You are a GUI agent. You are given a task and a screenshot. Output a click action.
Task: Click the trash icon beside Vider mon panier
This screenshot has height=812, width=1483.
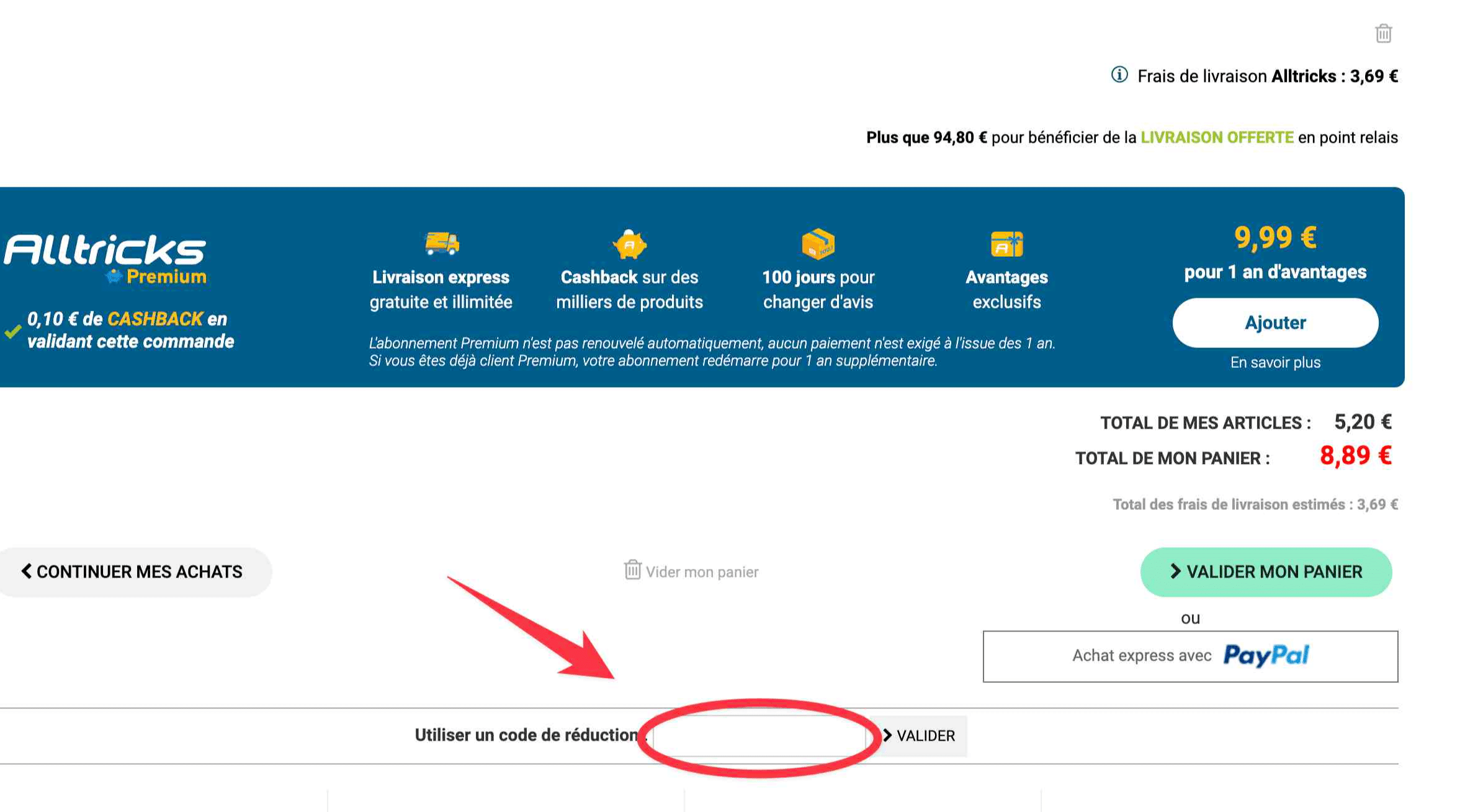[x=632, y=569]
